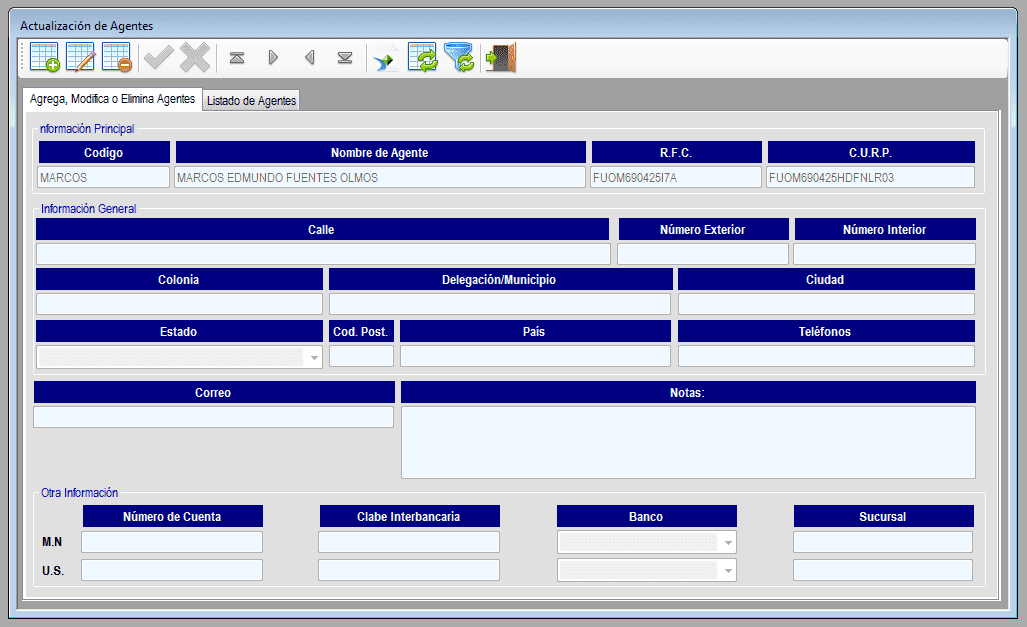Click the blue-green arrow search icon
The height and width of the screenshot is (627, 1027).
[x=384, y=60]
